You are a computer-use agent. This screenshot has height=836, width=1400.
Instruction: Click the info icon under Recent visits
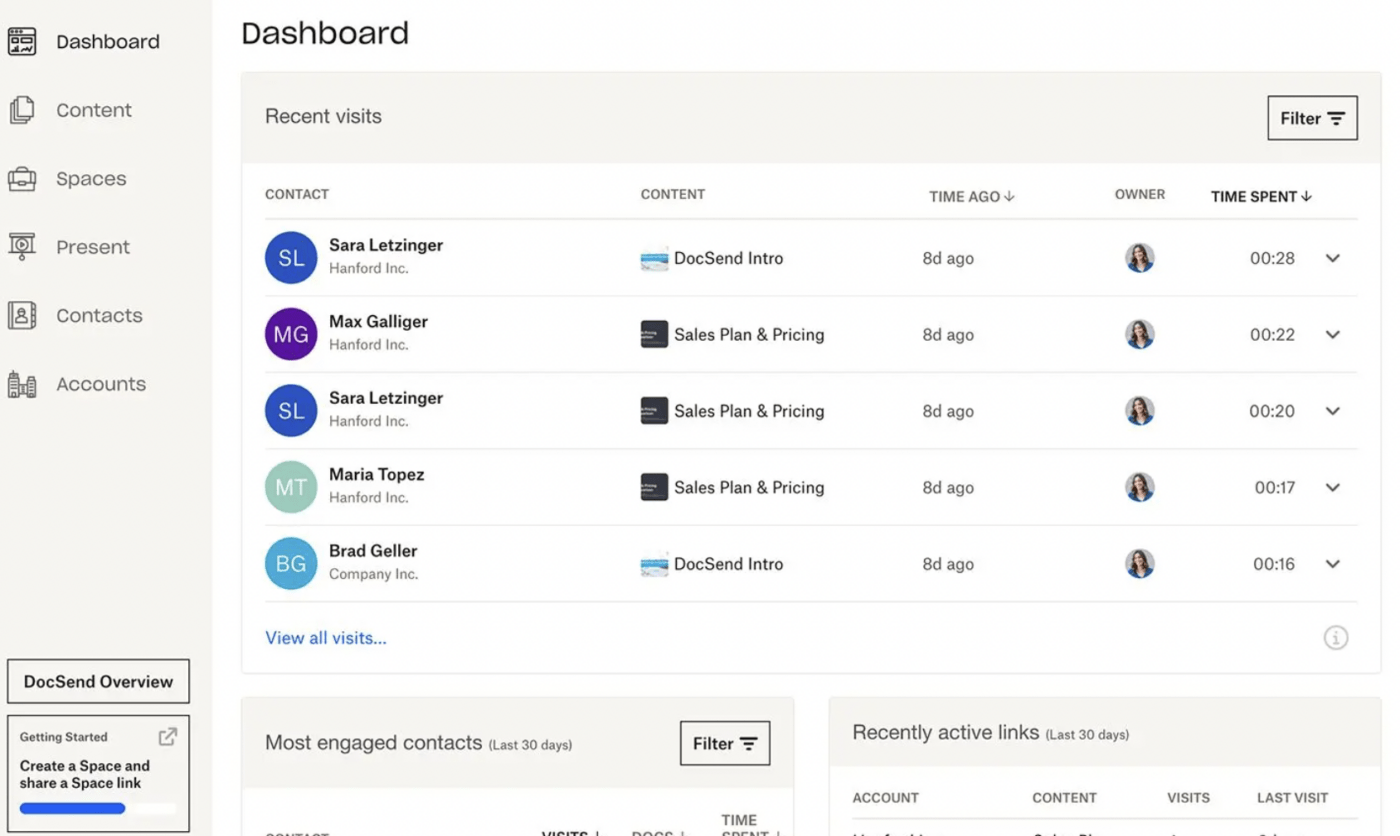[x=1336, y=638]
